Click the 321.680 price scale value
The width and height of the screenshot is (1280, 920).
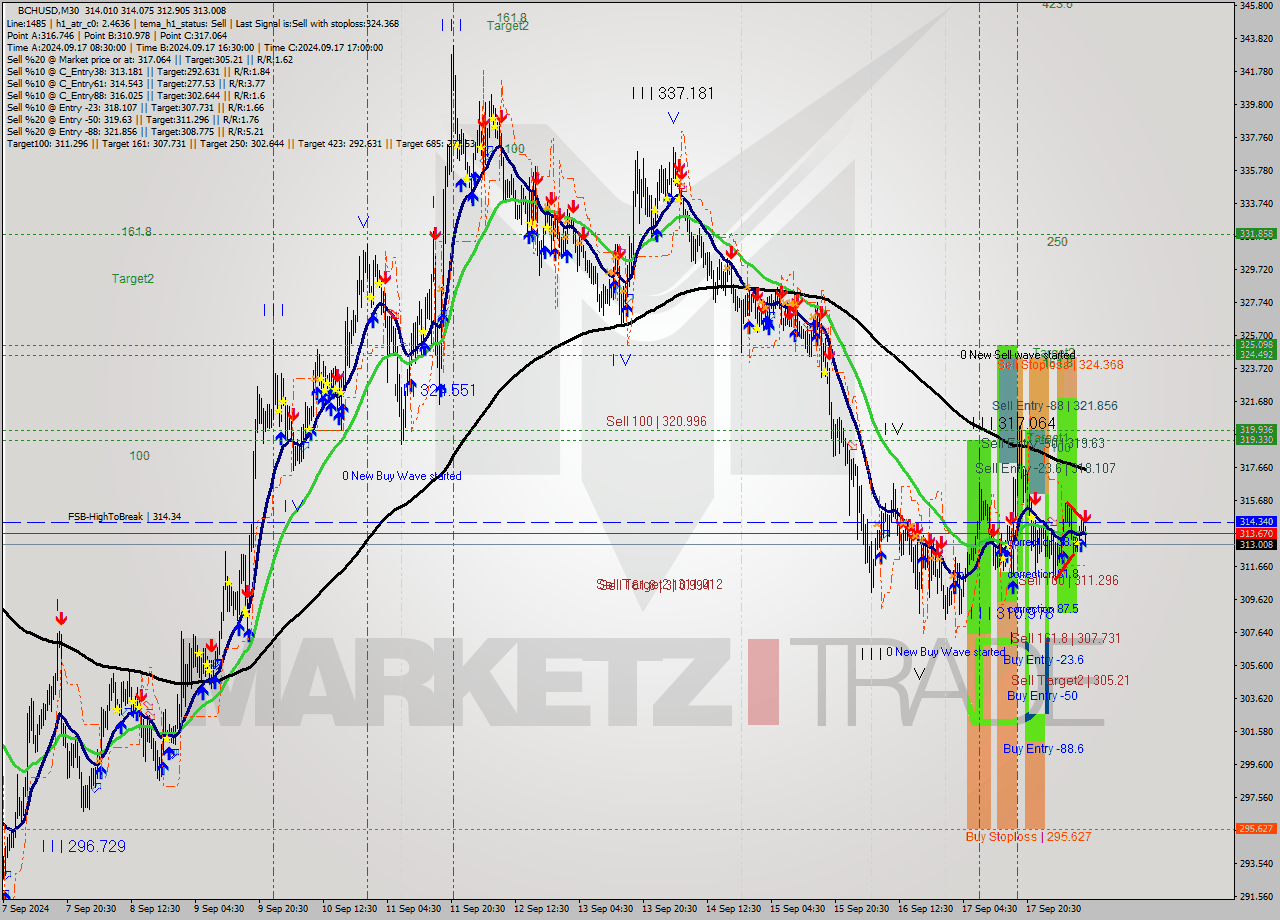[1256, 401]
